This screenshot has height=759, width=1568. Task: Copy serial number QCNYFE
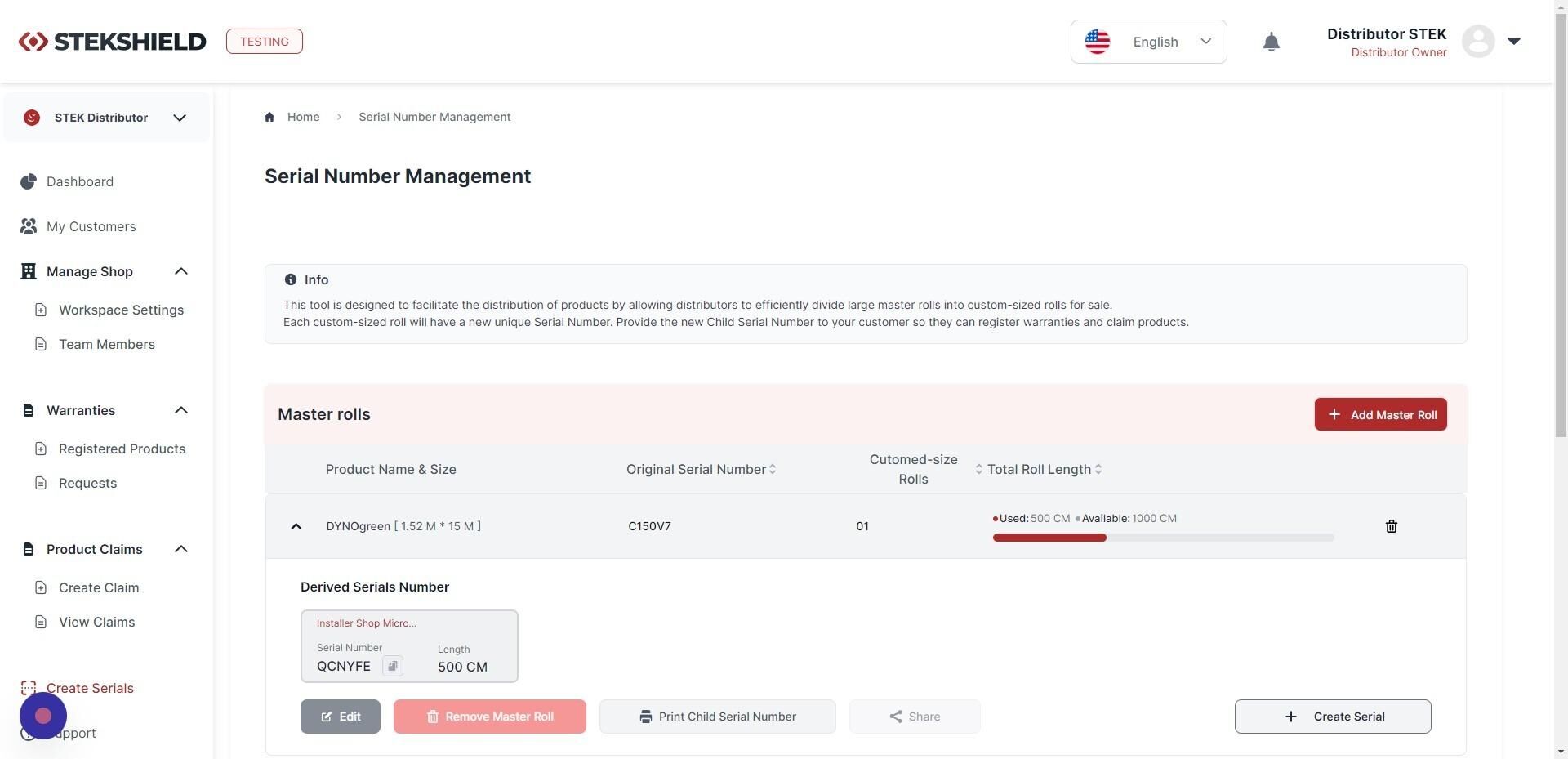point(393,666)
